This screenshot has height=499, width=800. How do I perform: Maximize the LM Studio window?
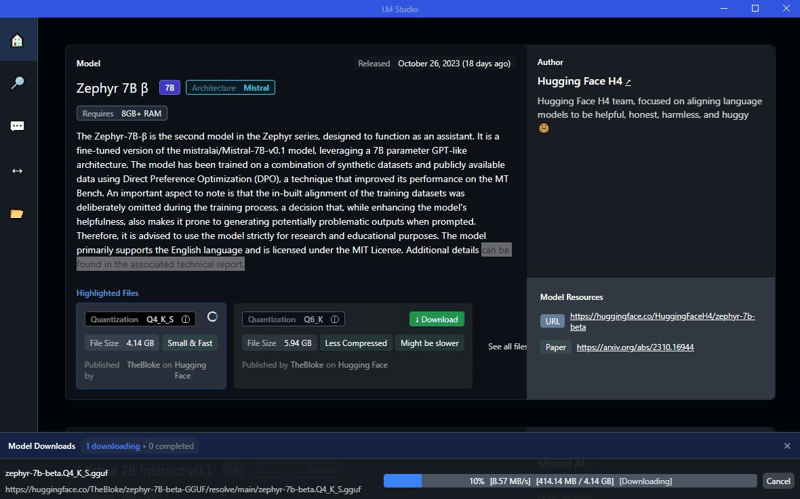click(755, 9)
